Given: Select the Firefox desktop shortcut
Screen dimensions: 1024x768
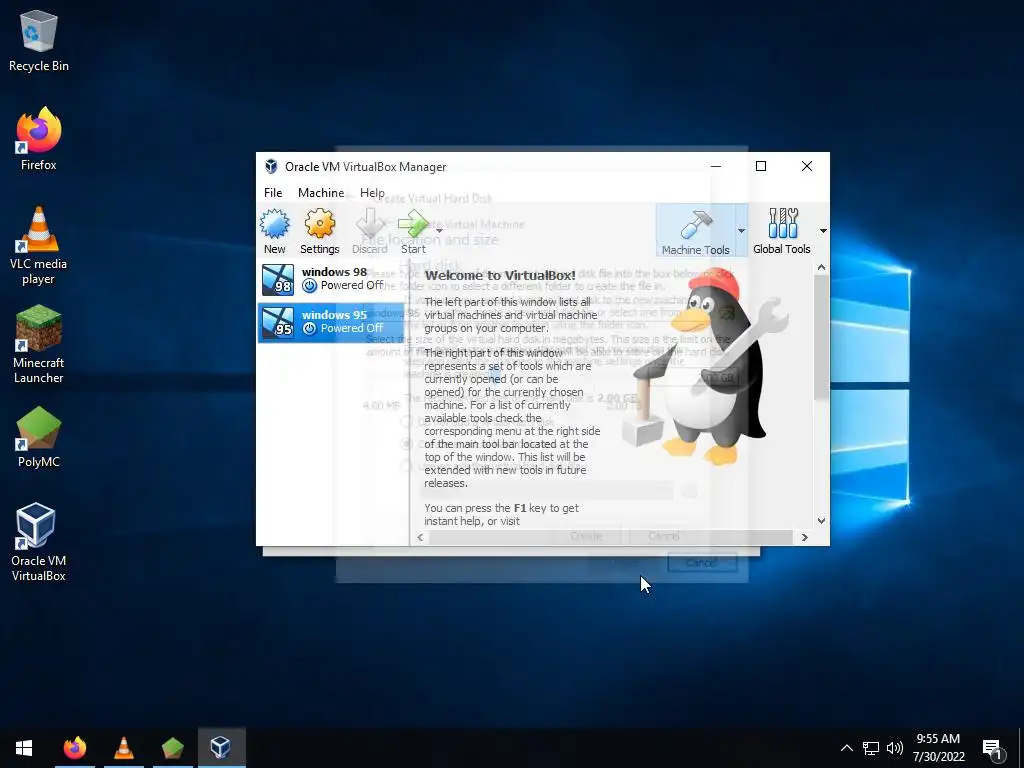Looking at the screenshot, I should [39, 139].
